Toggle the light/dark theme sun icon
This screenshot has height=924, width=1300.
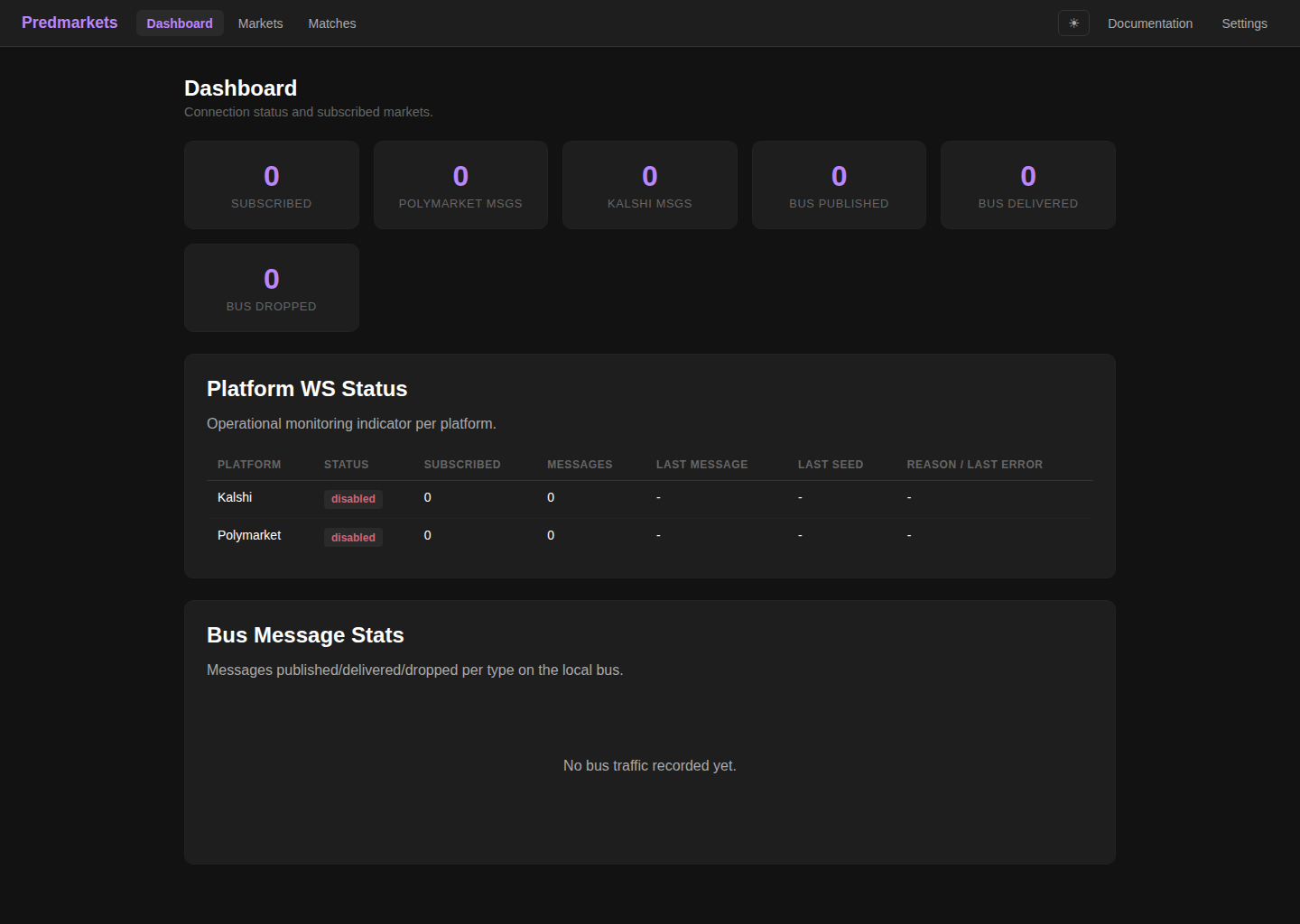(1073, 23)
